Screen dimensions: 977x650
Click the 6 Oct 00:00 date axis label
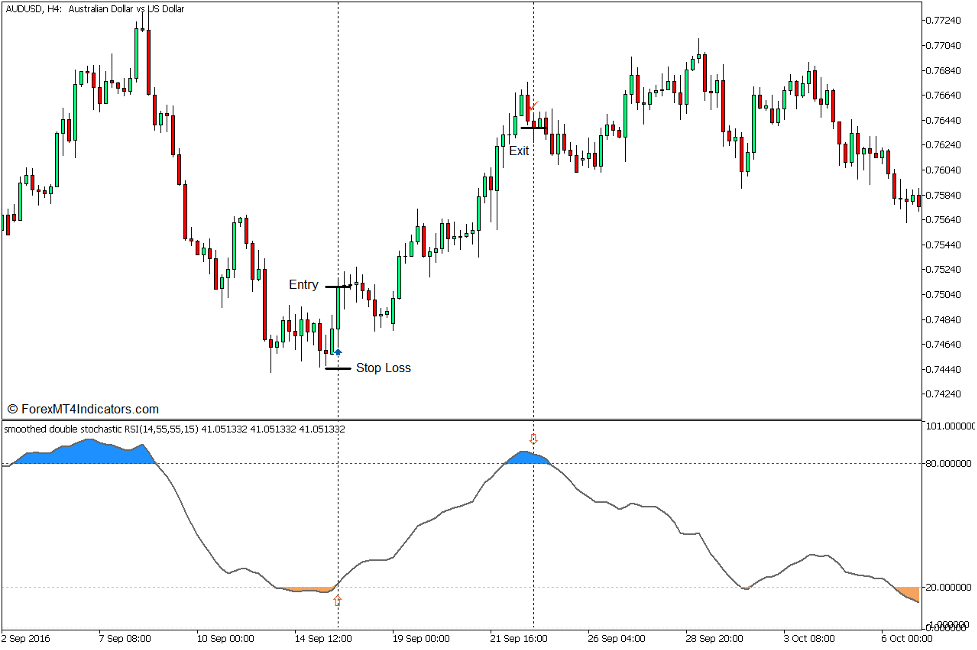(x=905, y=637)
